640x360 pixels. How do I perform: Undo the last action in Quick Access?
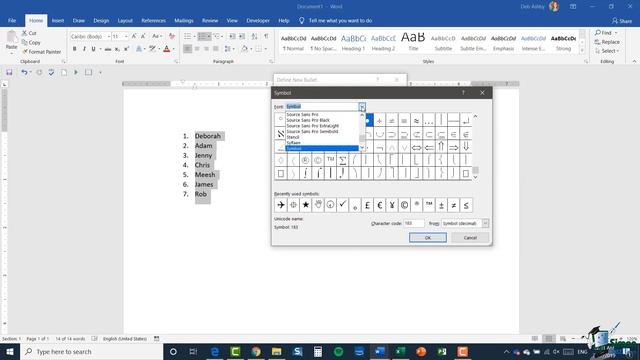point(24,72)
